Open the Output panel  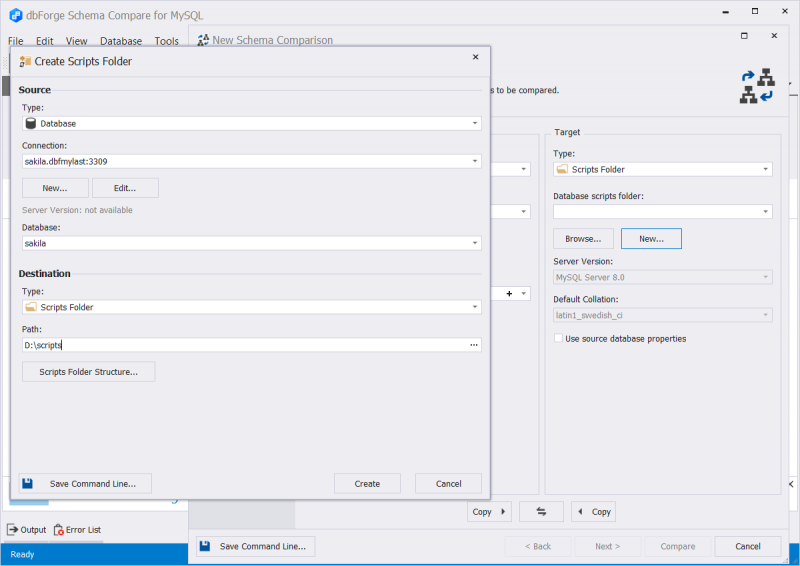click(x=27, y=529)
